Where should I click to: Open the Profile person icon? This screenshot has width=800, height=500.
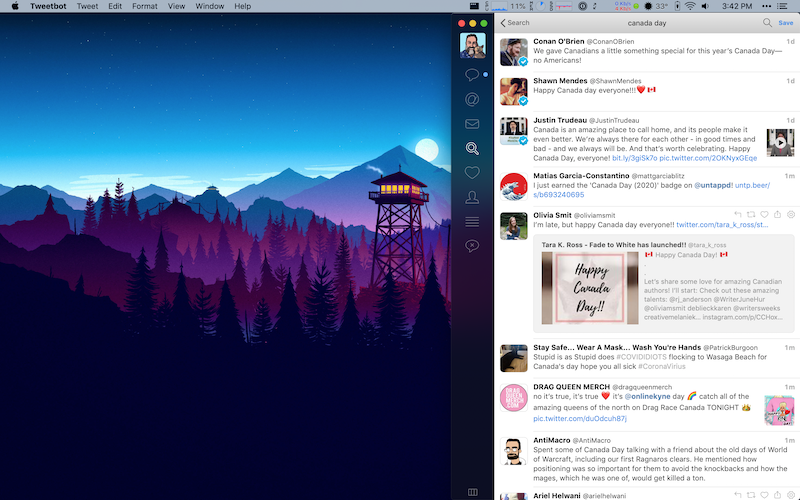coord(472,197)
